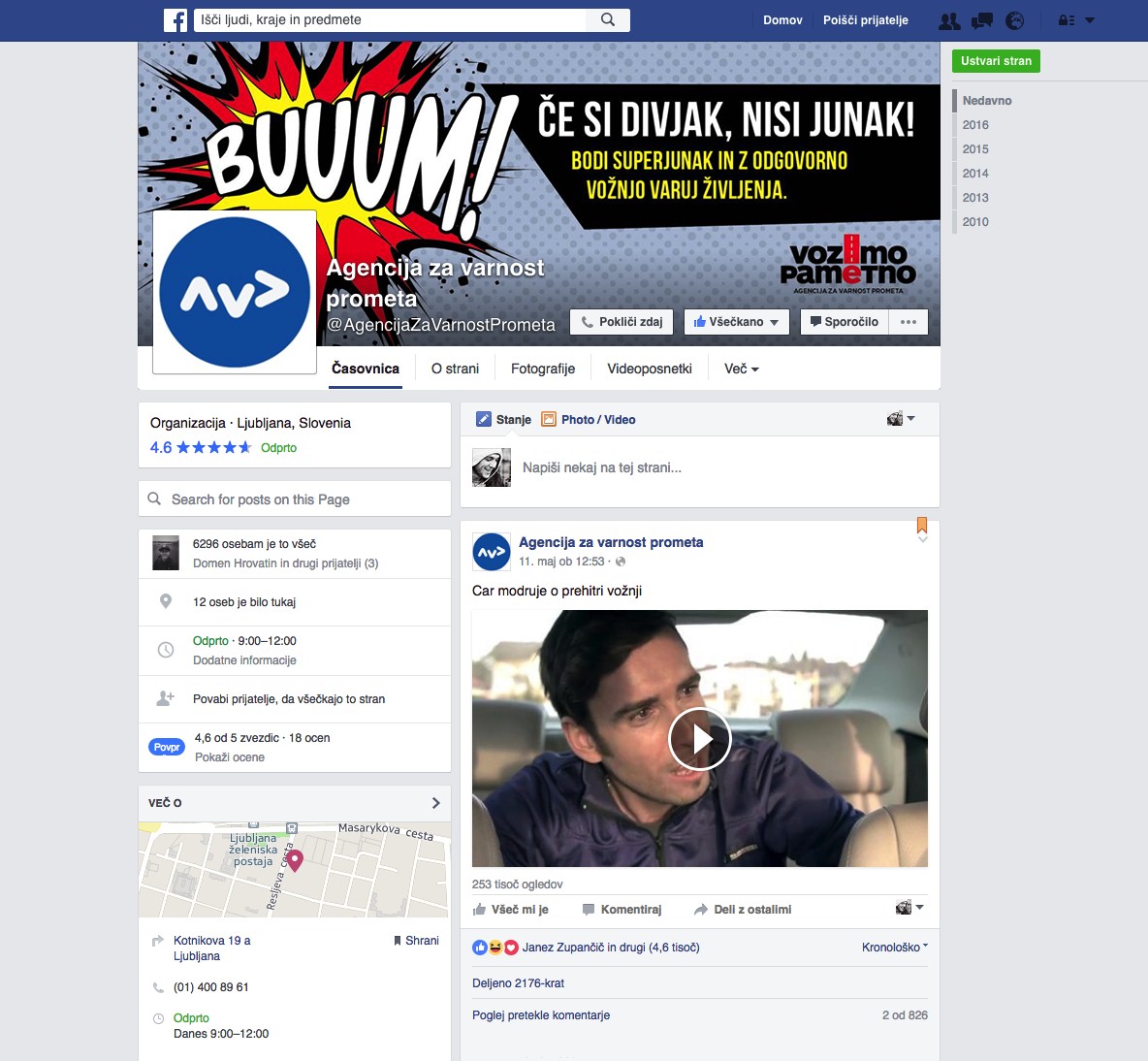
Task: Expand the Več tab dropdown
Action: [742, 369]
